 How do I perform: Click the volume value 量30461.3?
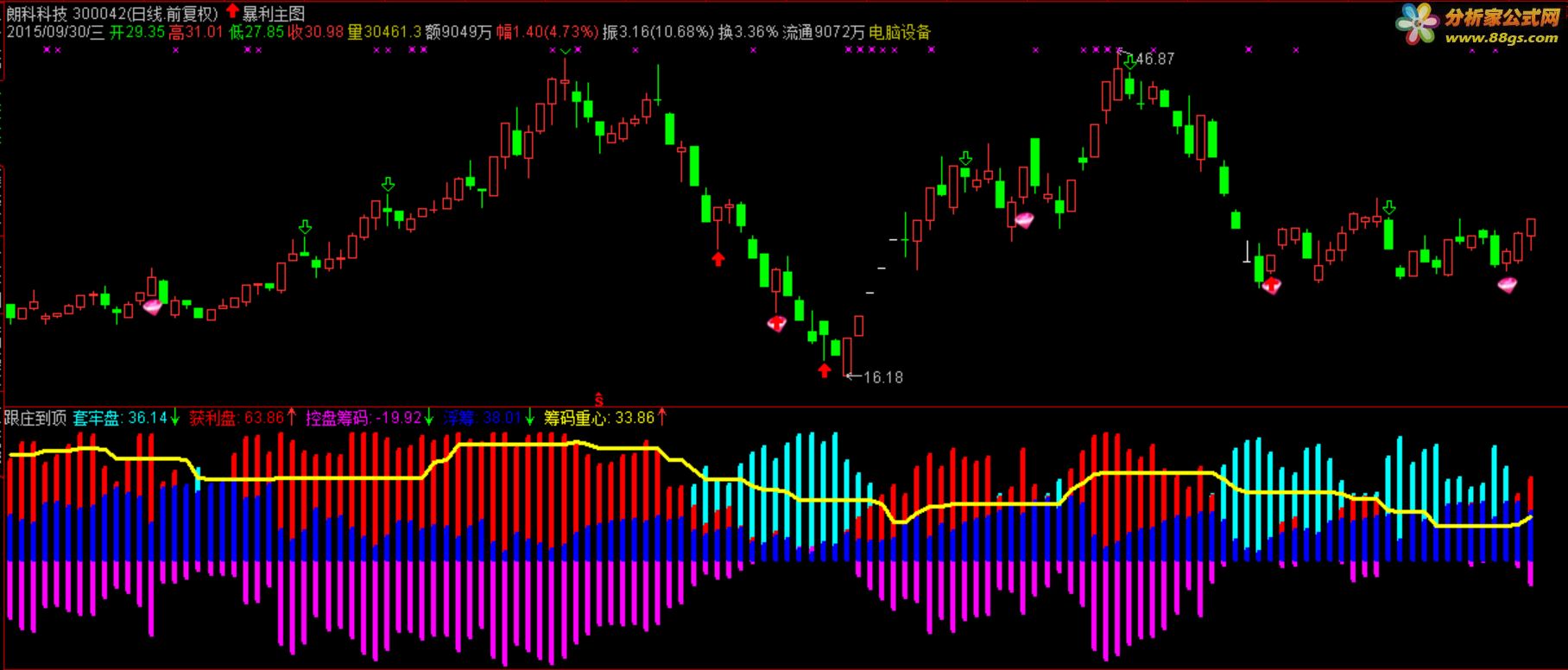click(x=384, y=33)
